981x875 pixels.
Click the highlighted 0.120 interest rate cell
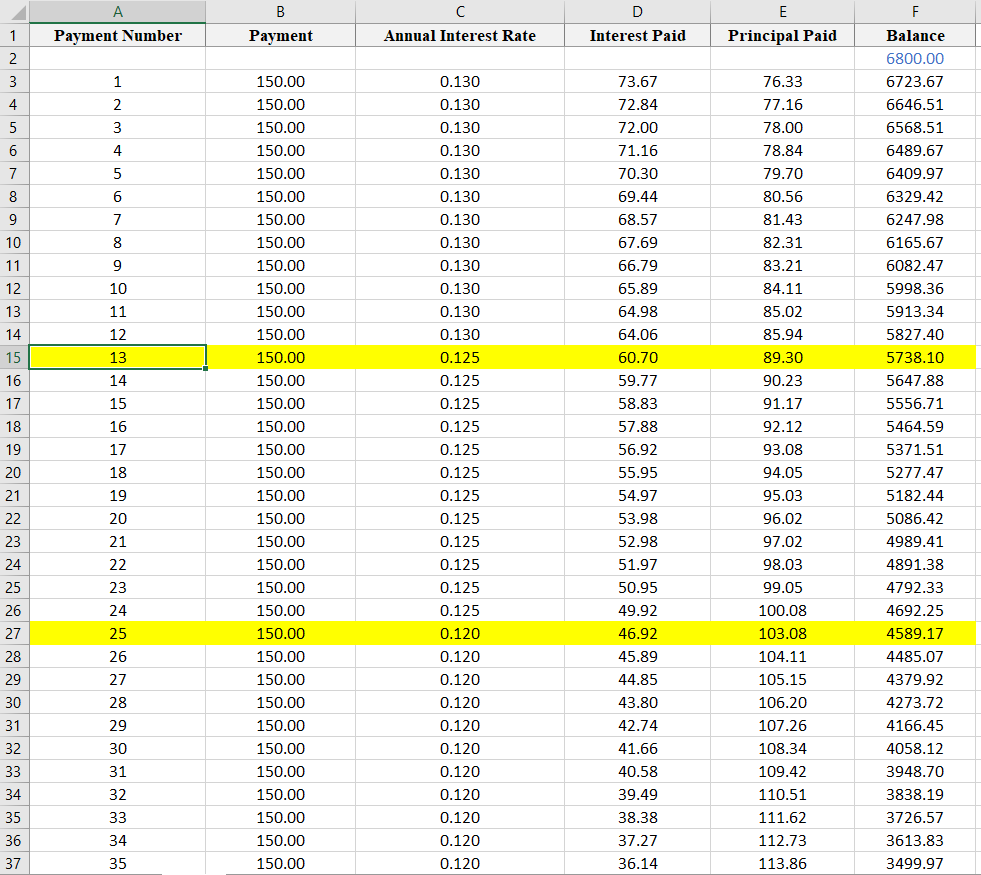click(460, 633)
